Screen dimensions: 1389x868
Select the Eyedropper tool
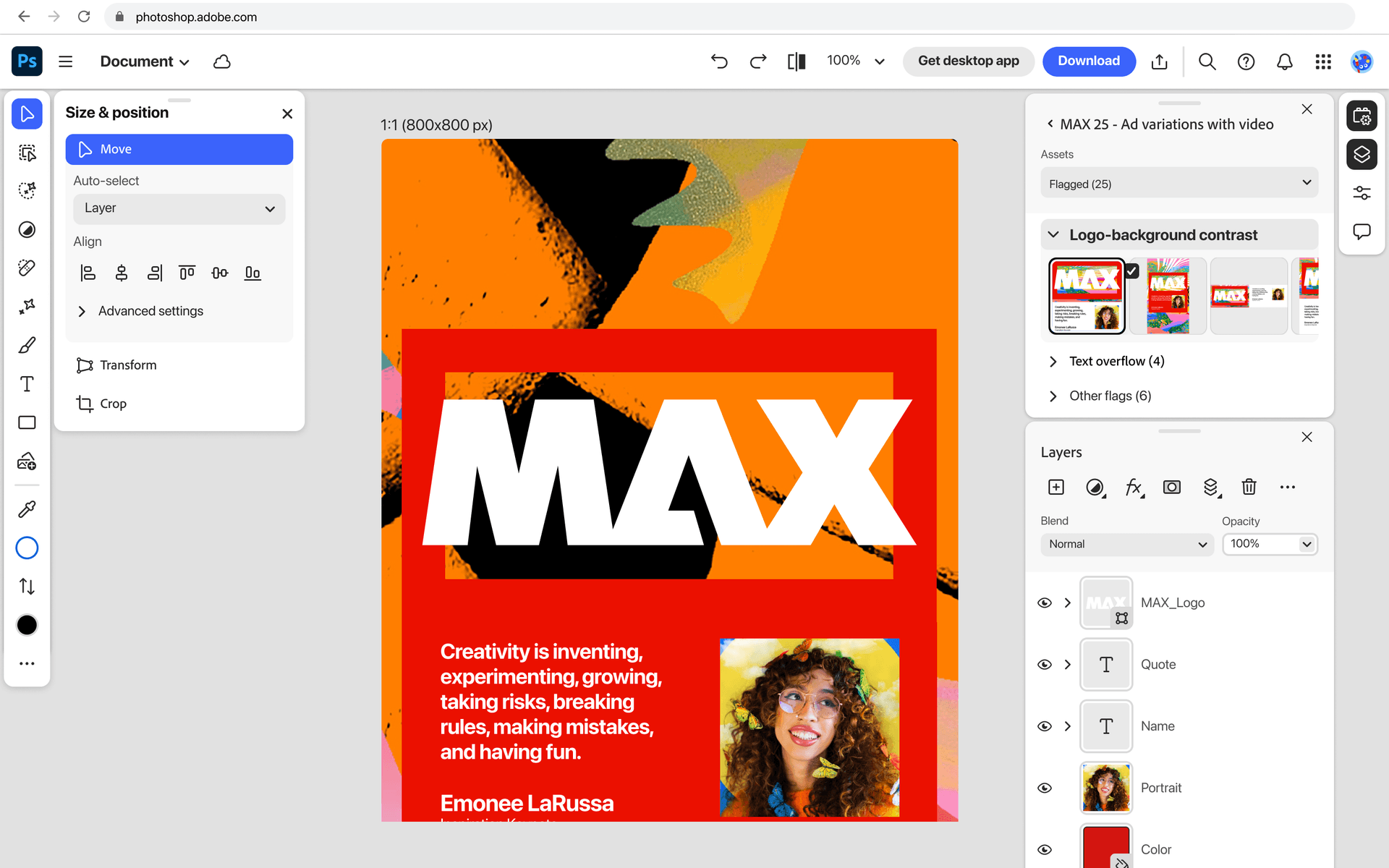(x=27, y=509)
